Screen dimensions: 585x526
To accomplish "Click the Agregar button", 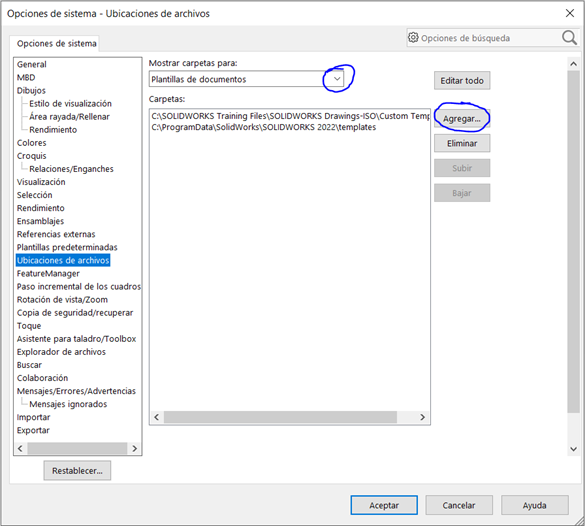I will 462,119.
